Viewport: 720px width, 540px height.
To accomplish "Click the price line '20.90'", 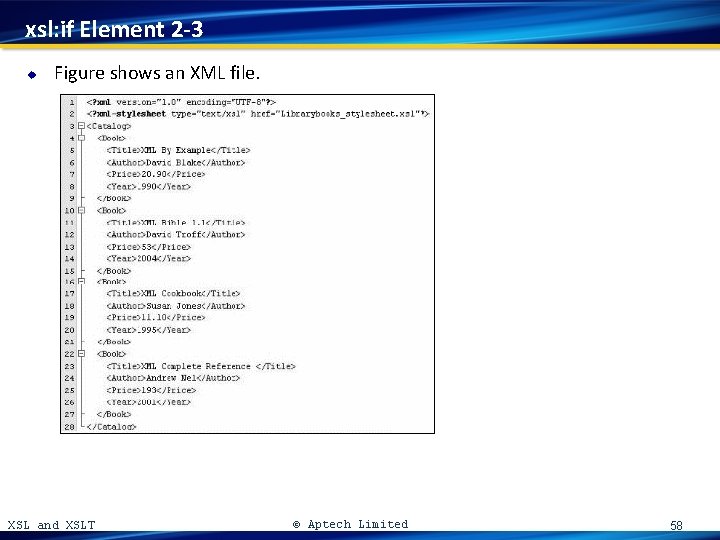I will 156,174.
